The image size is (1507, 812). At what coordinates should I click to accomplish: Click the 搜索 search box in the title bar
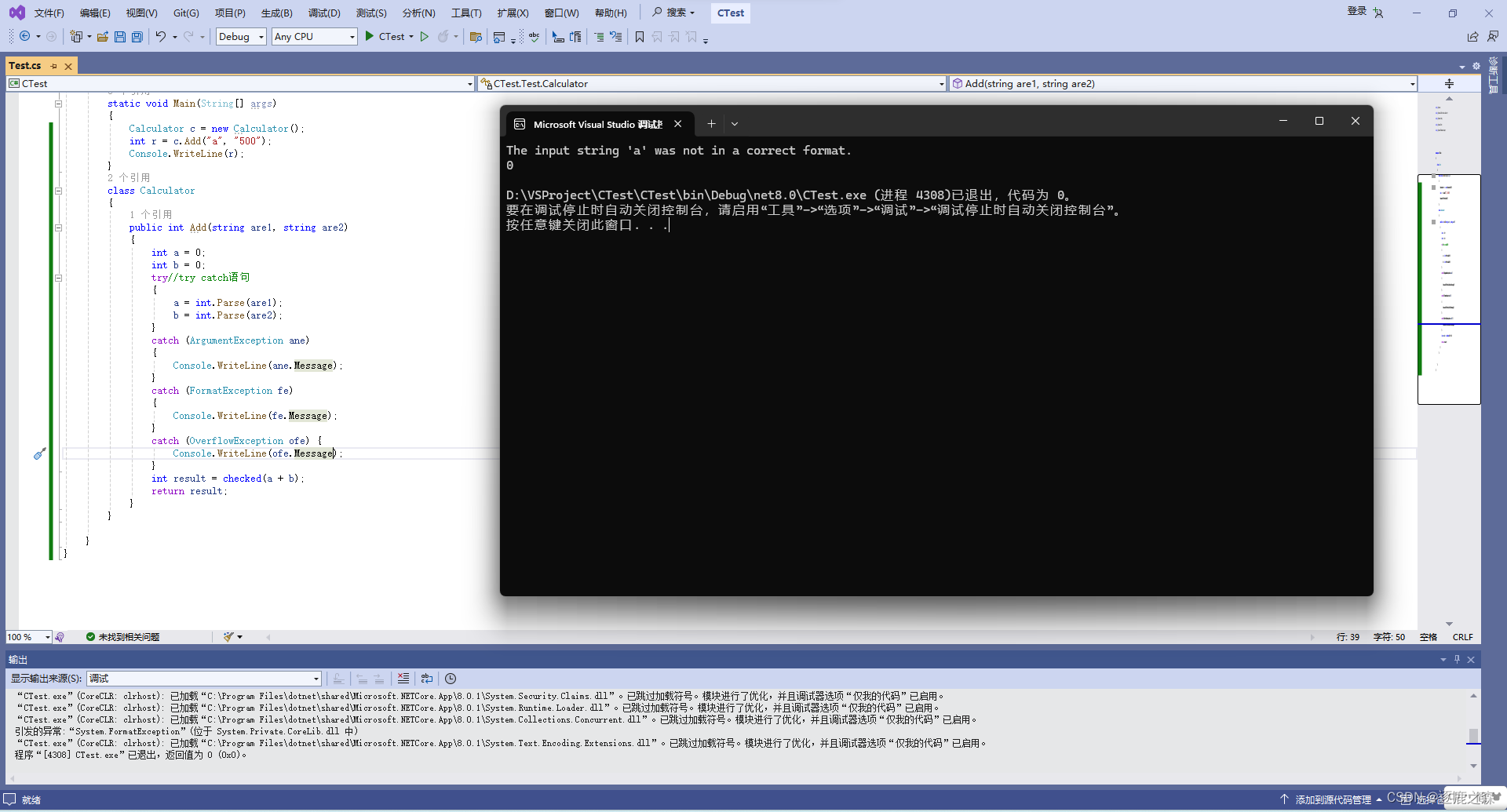(x=674, y=13)
